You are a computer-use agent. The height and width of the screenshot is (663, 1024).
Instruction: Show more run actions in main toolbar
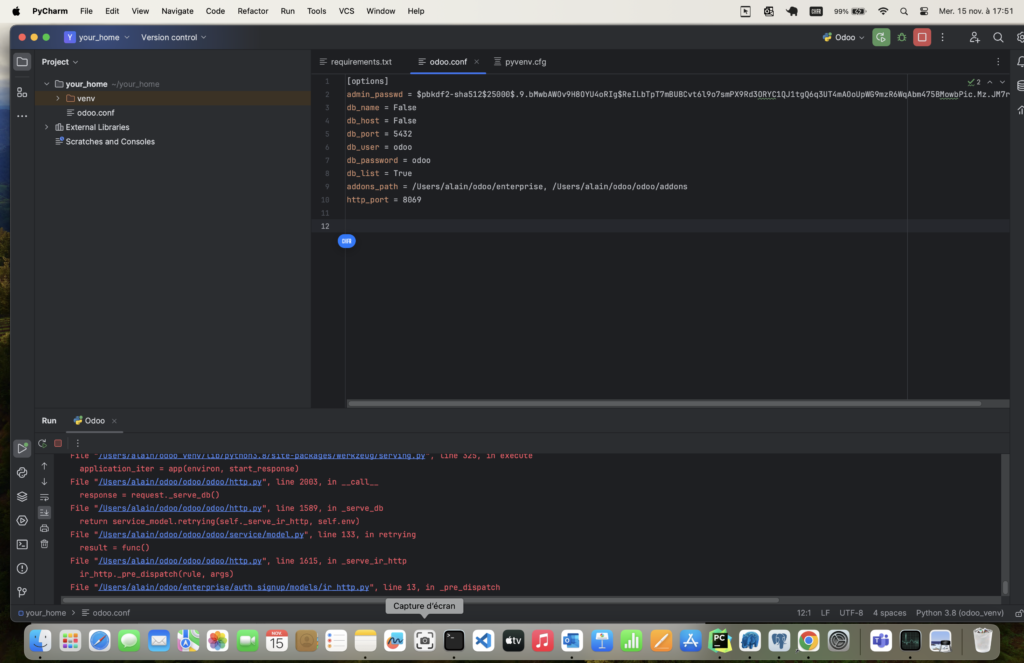pos(942,37)
